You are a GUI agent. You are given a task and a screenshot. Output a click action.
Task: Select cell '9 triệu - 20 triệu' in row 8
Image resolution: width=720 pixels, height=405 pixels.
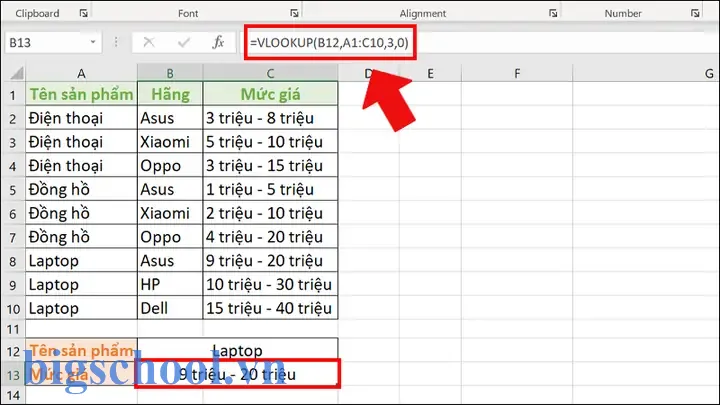click(x=270, y=261)
